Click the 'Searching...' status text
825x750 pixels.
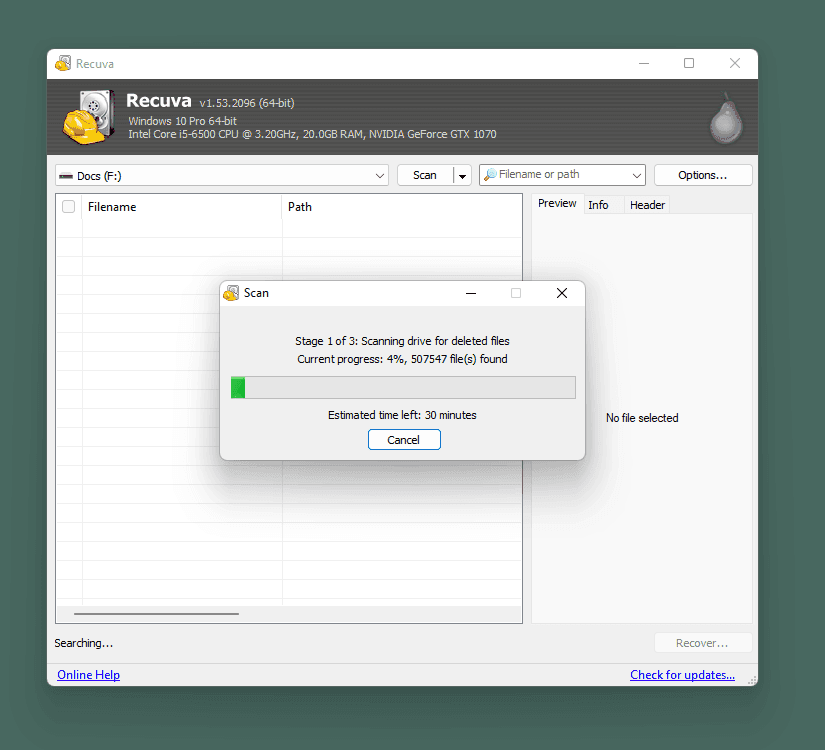[84, 643]
